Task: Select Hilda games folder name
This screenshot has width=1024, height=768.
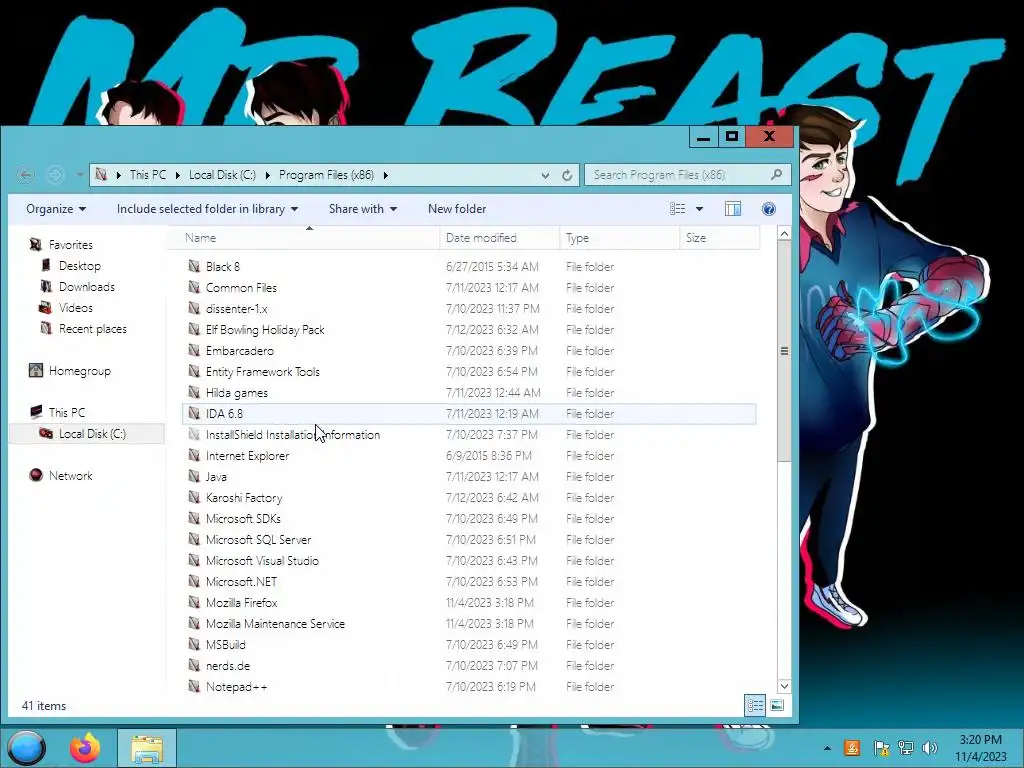Action: point(236,392)
